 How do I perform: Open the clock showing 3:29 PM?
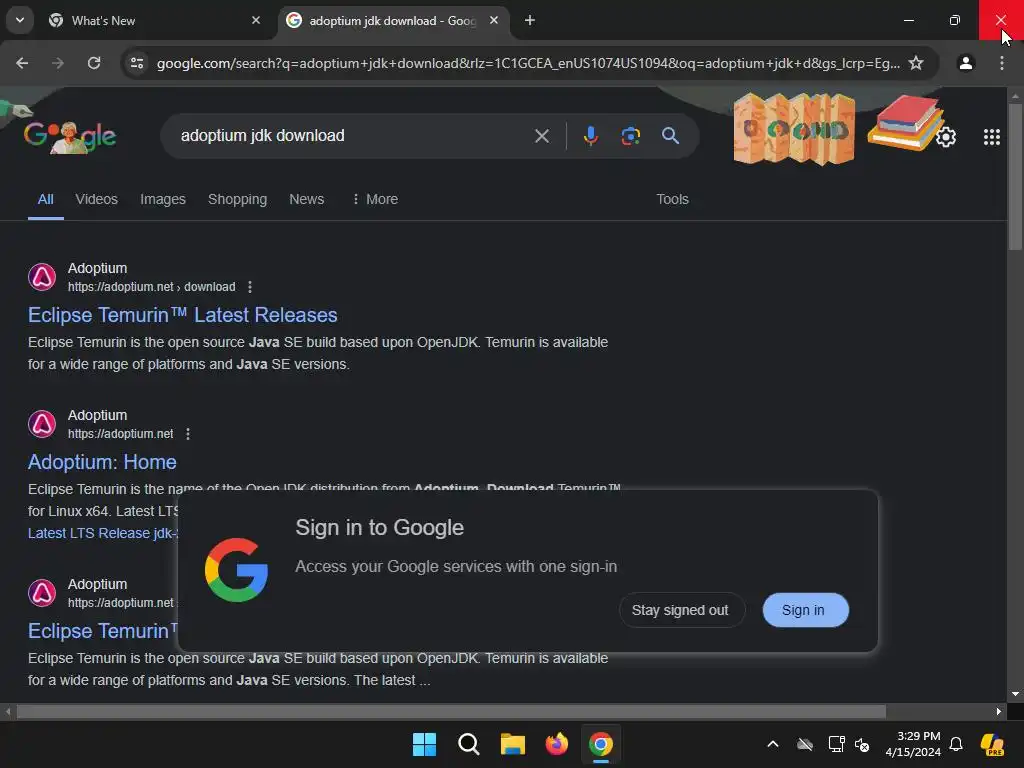click(913, 744)
